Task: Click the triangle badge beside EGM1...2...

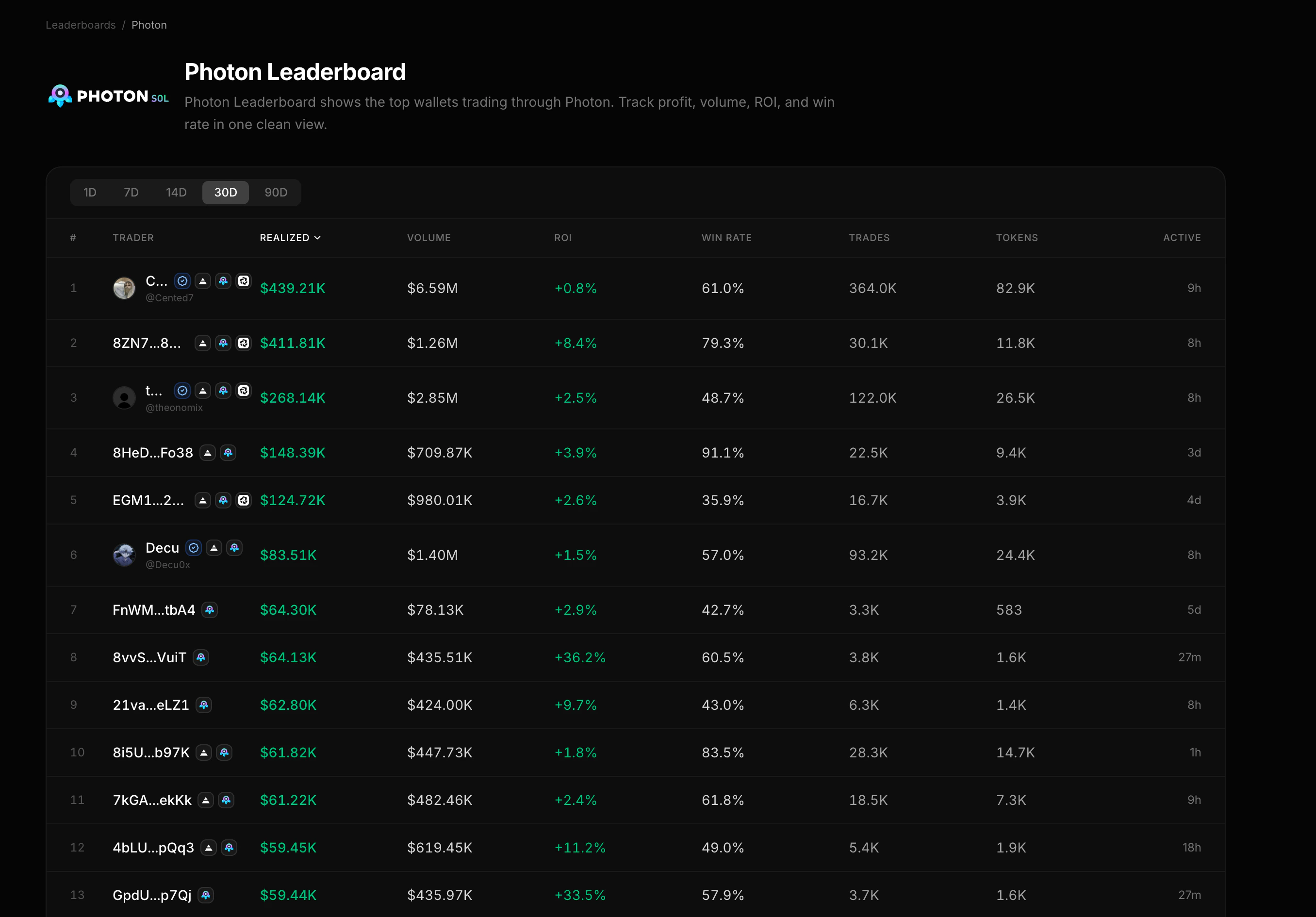Action: [203, 500]
